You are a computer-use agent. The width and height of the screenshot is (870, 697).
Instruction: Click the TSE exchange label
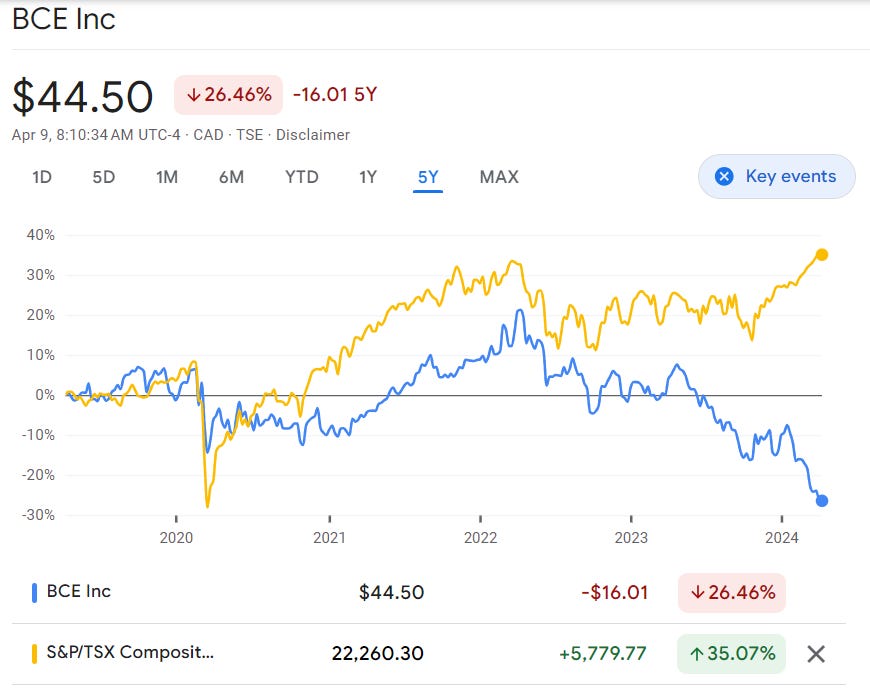coord(250,135)
